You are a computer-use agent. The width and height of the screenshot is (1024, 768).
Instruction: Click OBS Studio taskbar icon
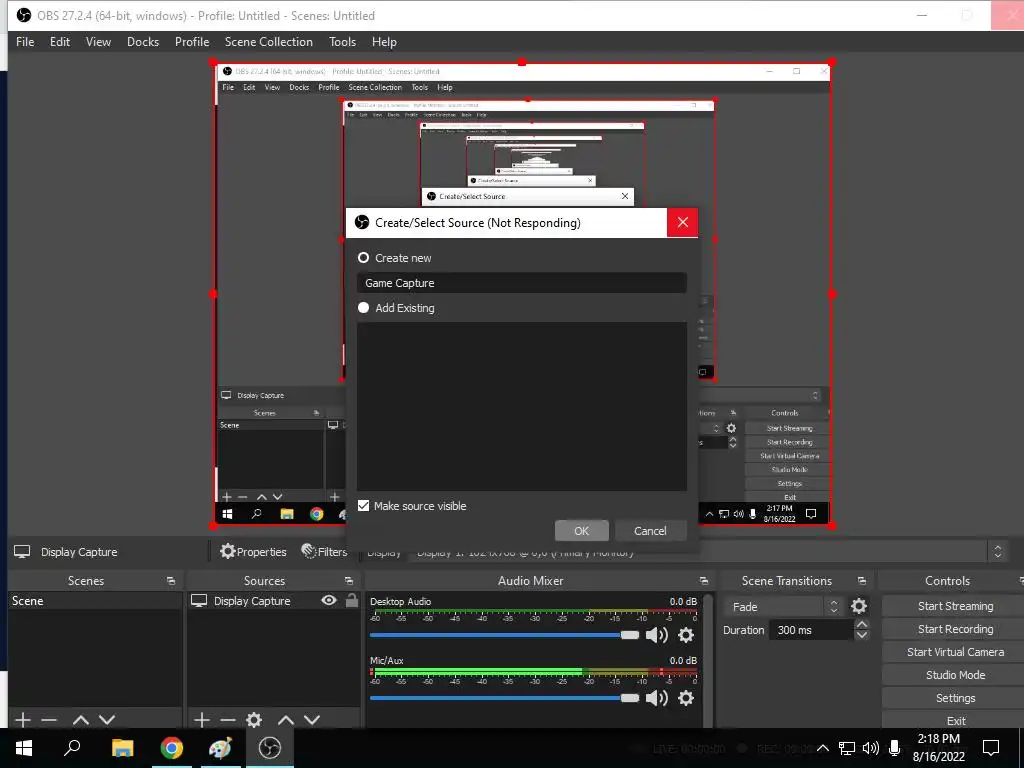pos(269,748)
